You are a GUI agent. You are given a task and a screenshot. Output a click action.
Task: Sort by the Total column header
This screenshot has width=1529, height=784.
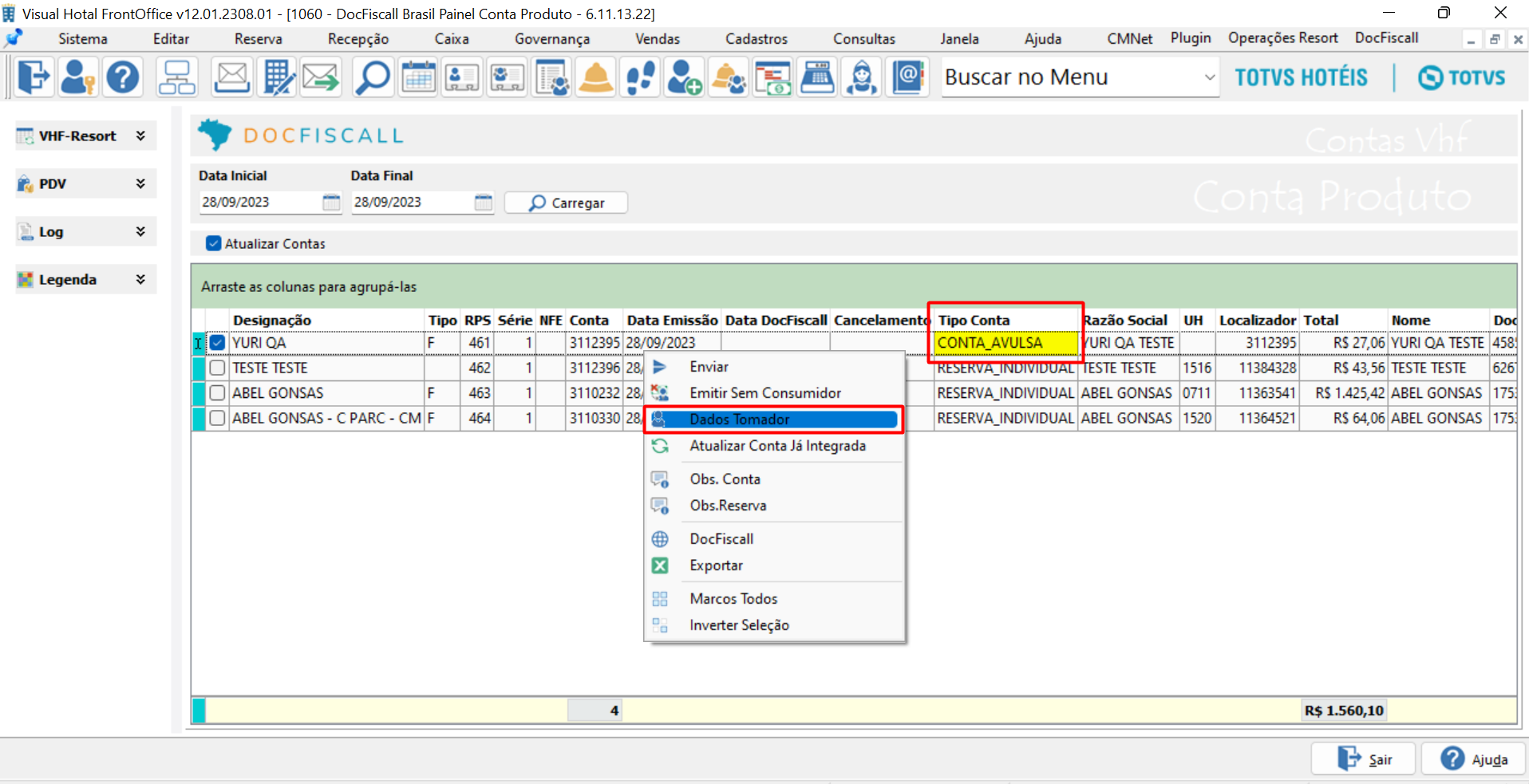1343,321
